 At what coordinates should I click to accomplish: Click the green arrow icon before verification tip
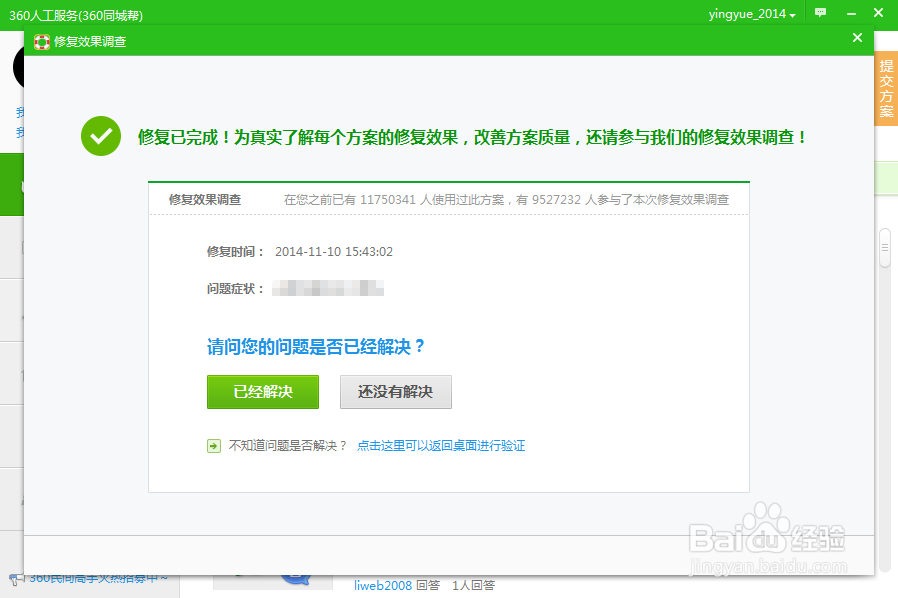pyautogui.click(x=213, y=446)
